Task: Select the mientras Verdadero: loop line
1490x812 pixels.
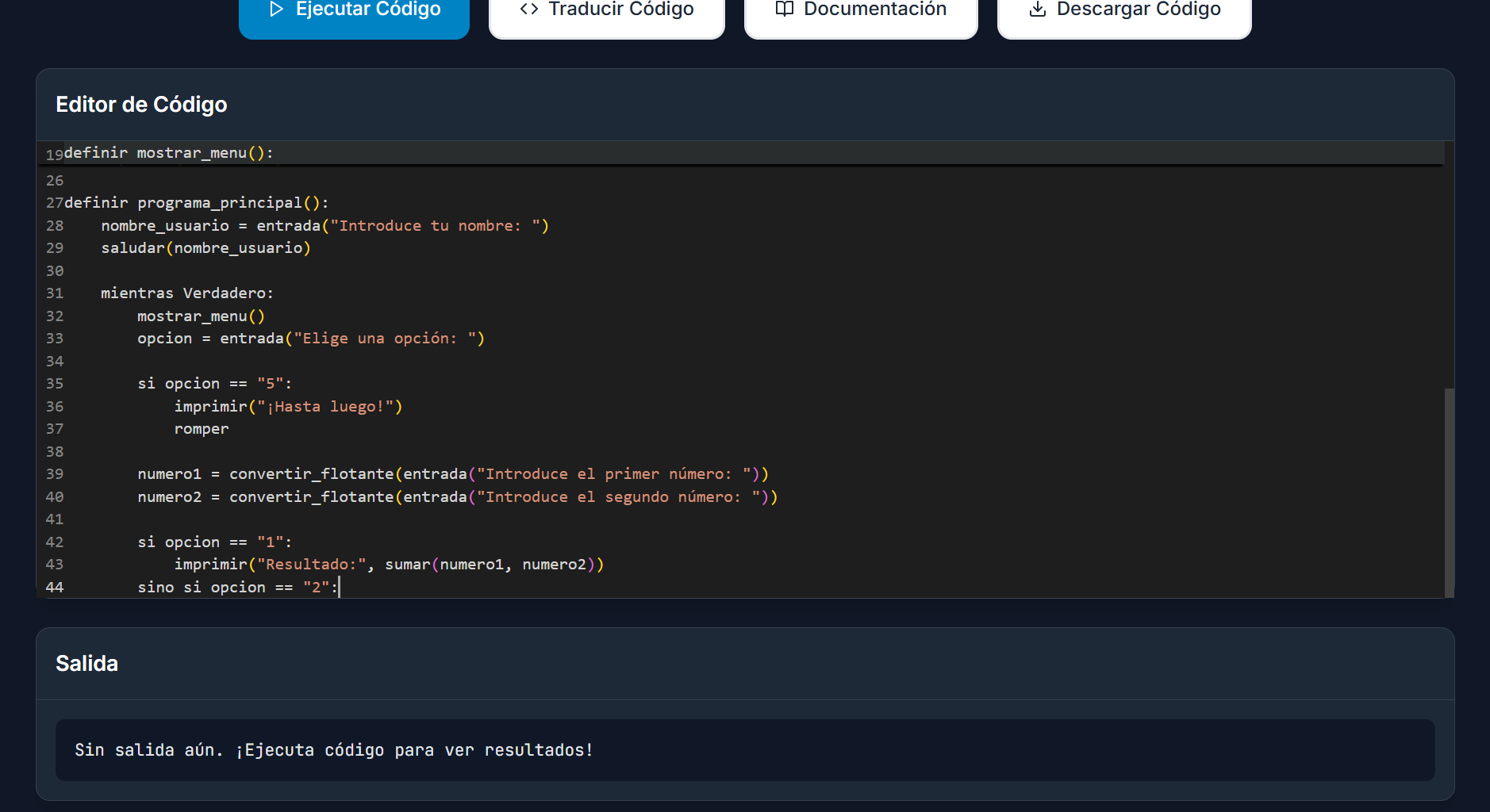Action: [x=186, y=293]
